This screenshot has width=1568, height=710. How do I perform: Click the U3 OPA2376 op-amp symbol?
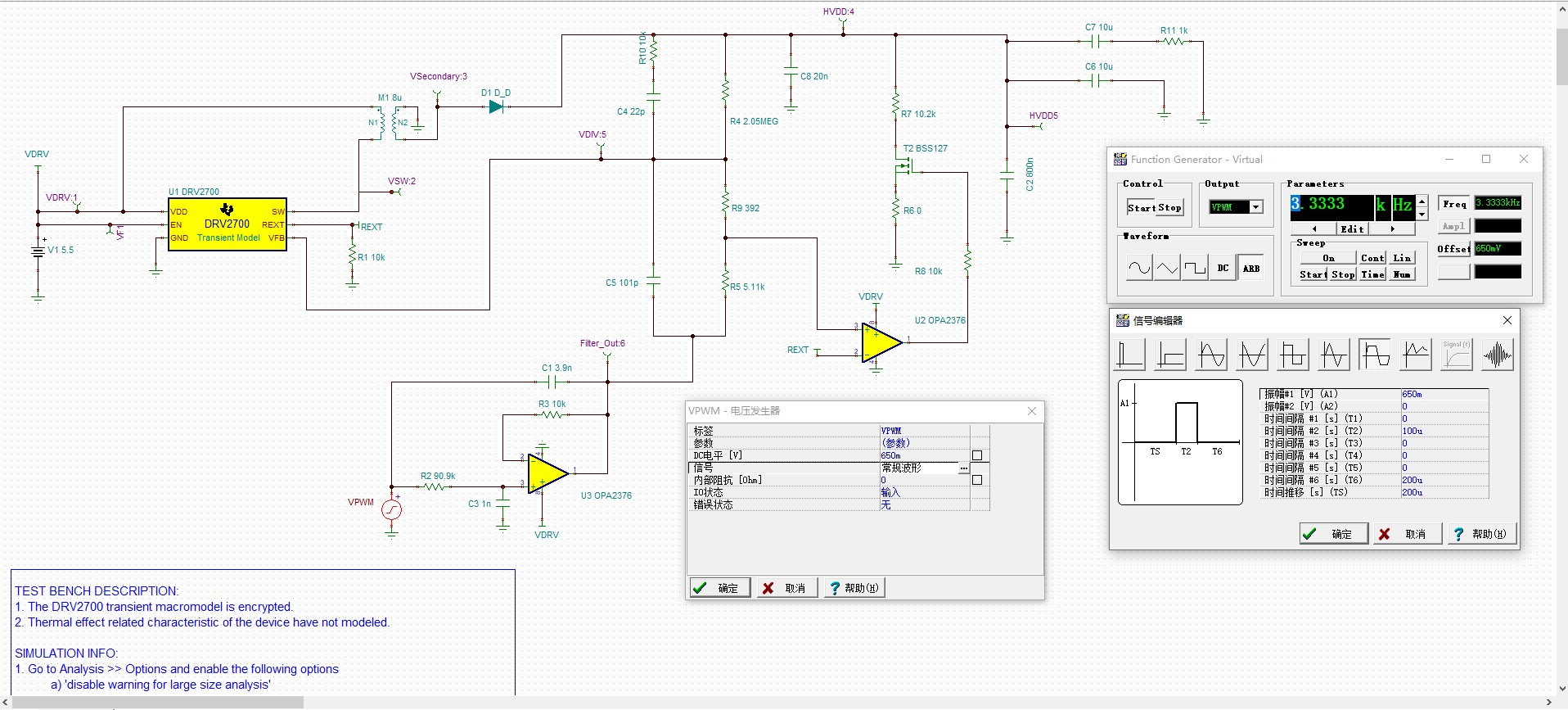tap(547, 473)
